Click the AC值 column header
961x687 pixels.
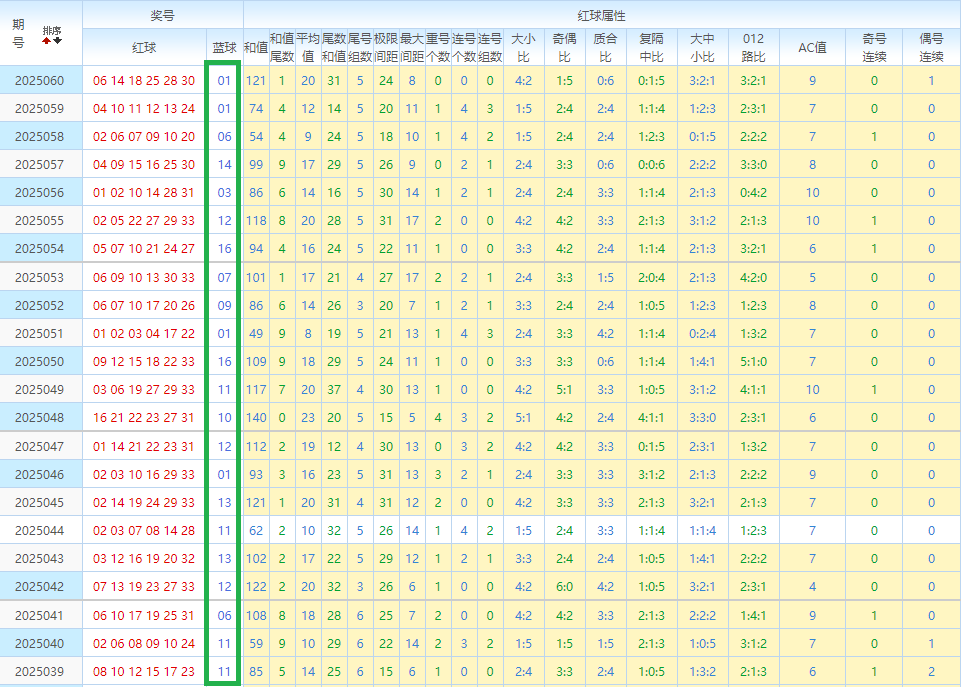tap(812, 47)
